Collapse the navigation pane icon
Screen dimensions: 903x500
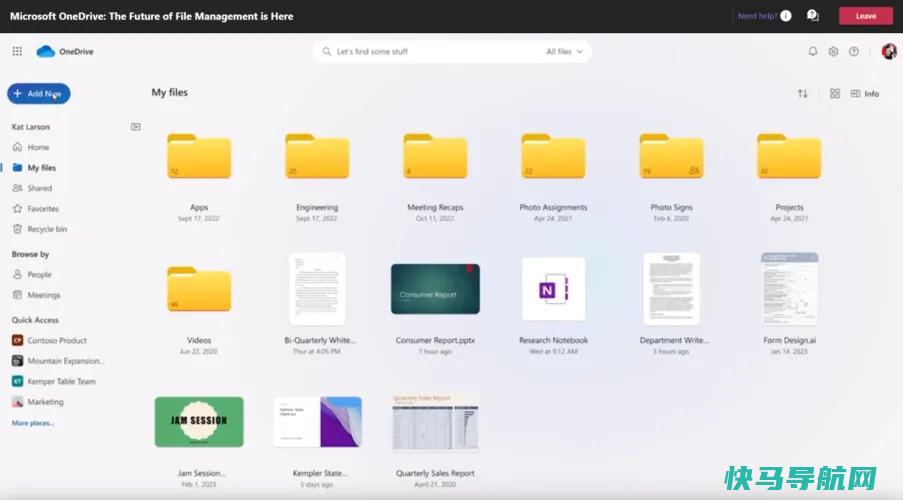pyautogui.click(x=135, y=127)
